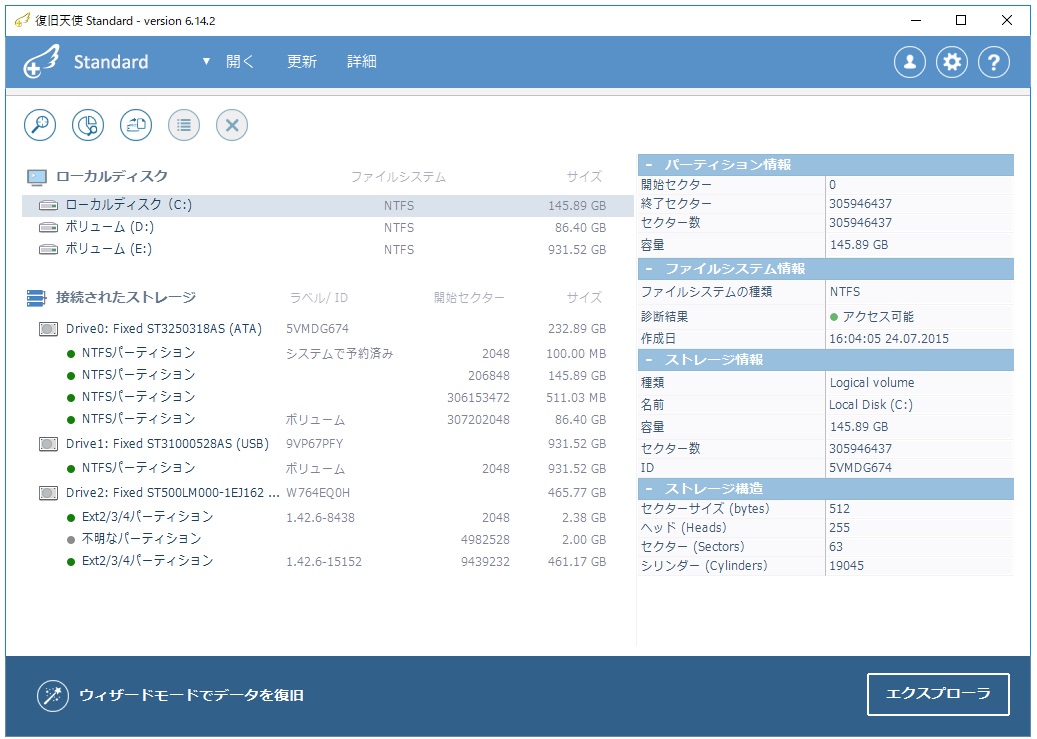Click the Heads value 255
Screen dimensions: 1037x739
tap(839, 528)
